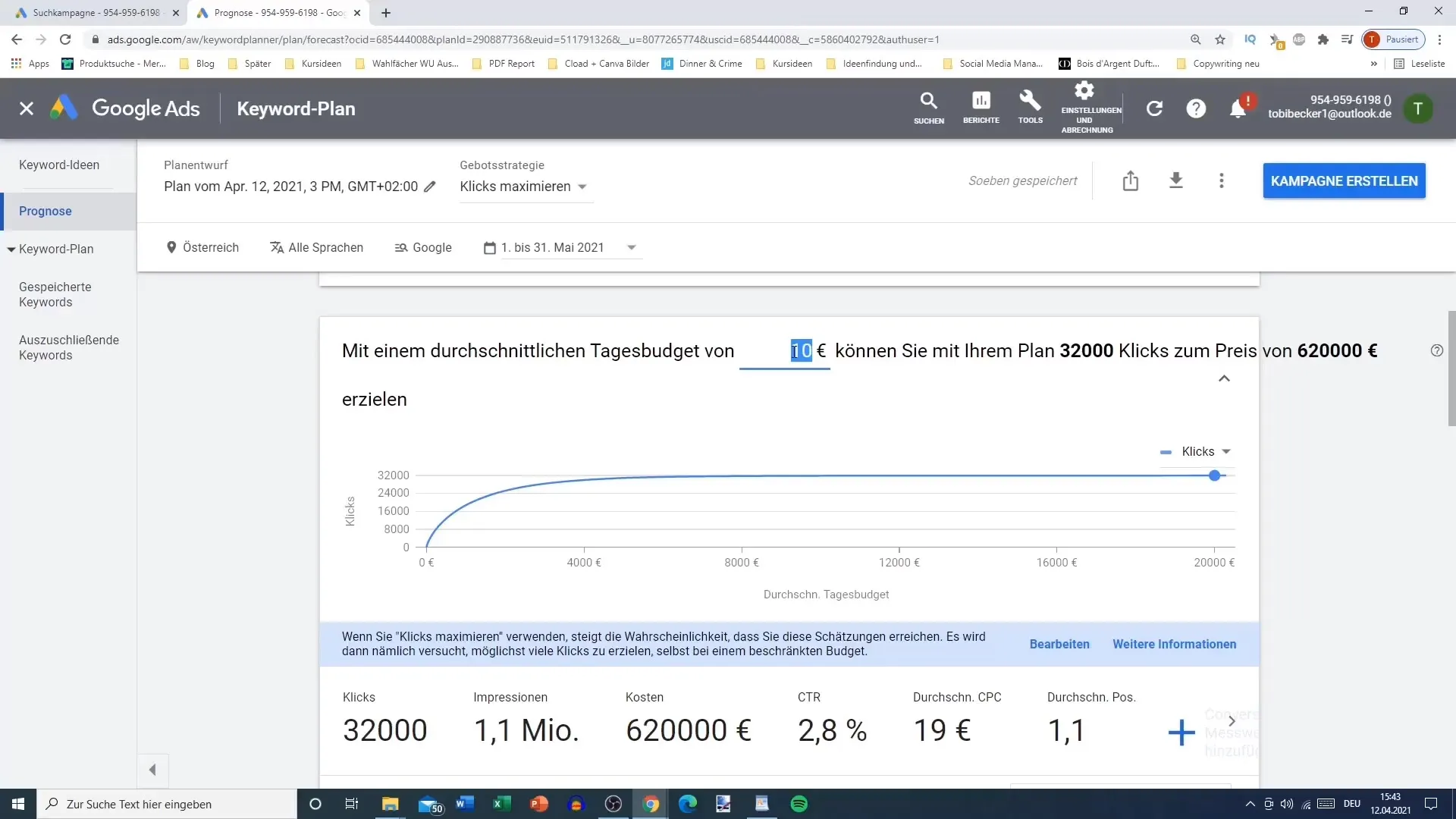Click the Download icon next to share
Viewport: 1456px width, 819px height.
pos(1175,181)
